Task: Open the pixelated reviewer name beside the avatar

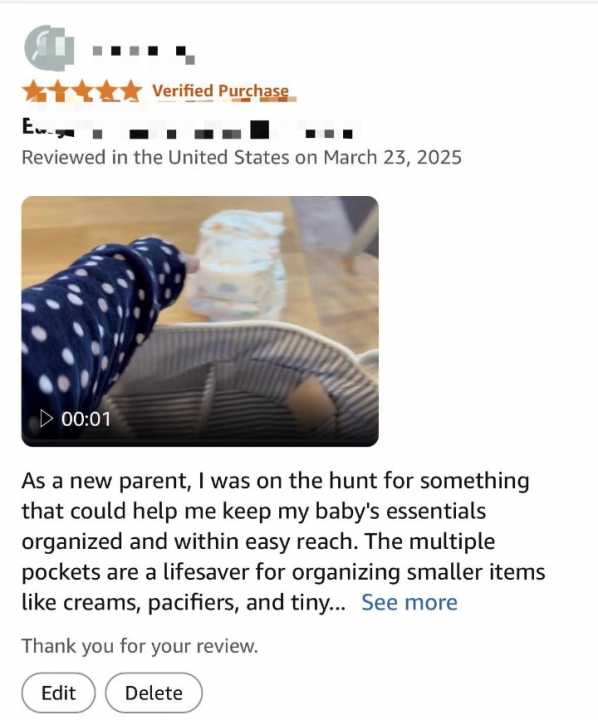Action: coord(143,53)
